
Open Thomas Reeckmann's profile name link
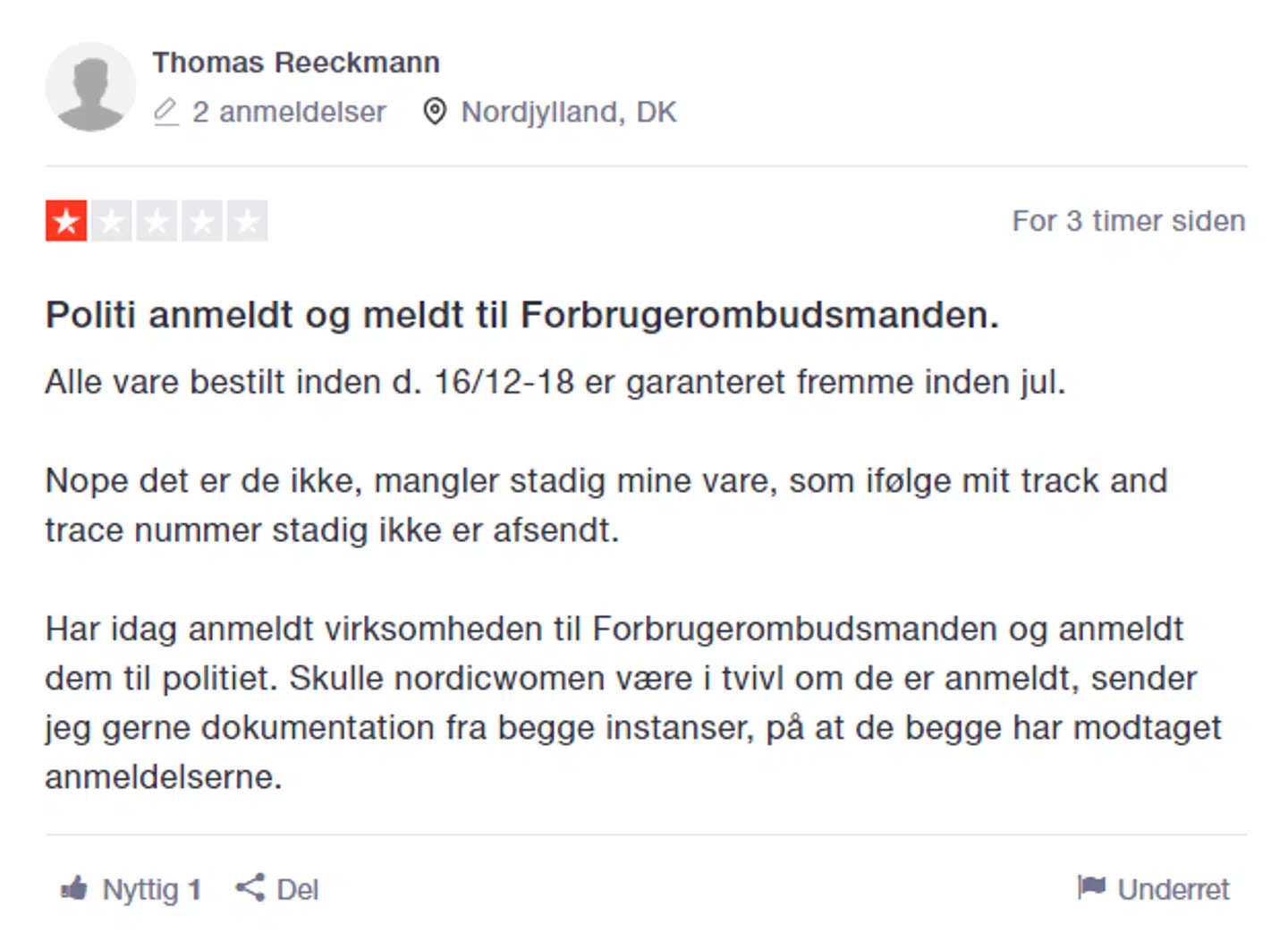(296, 63)
